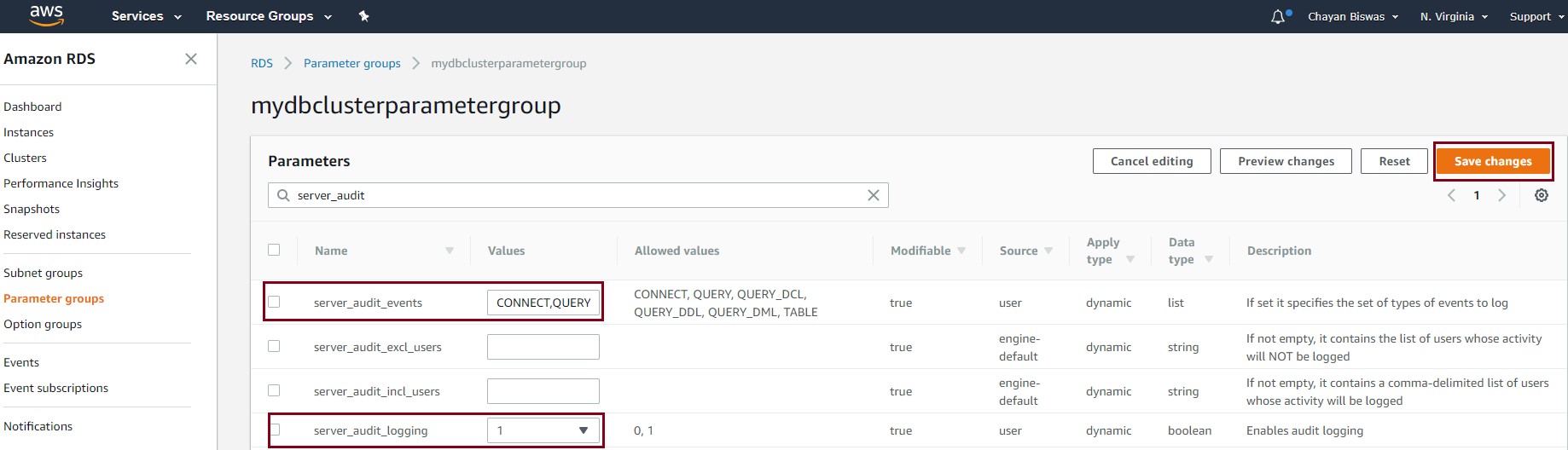The height and width of the screenshot is (450, 1568).
Task: Click the server_audit_incl_users parameter name
Action: point(377,391)
